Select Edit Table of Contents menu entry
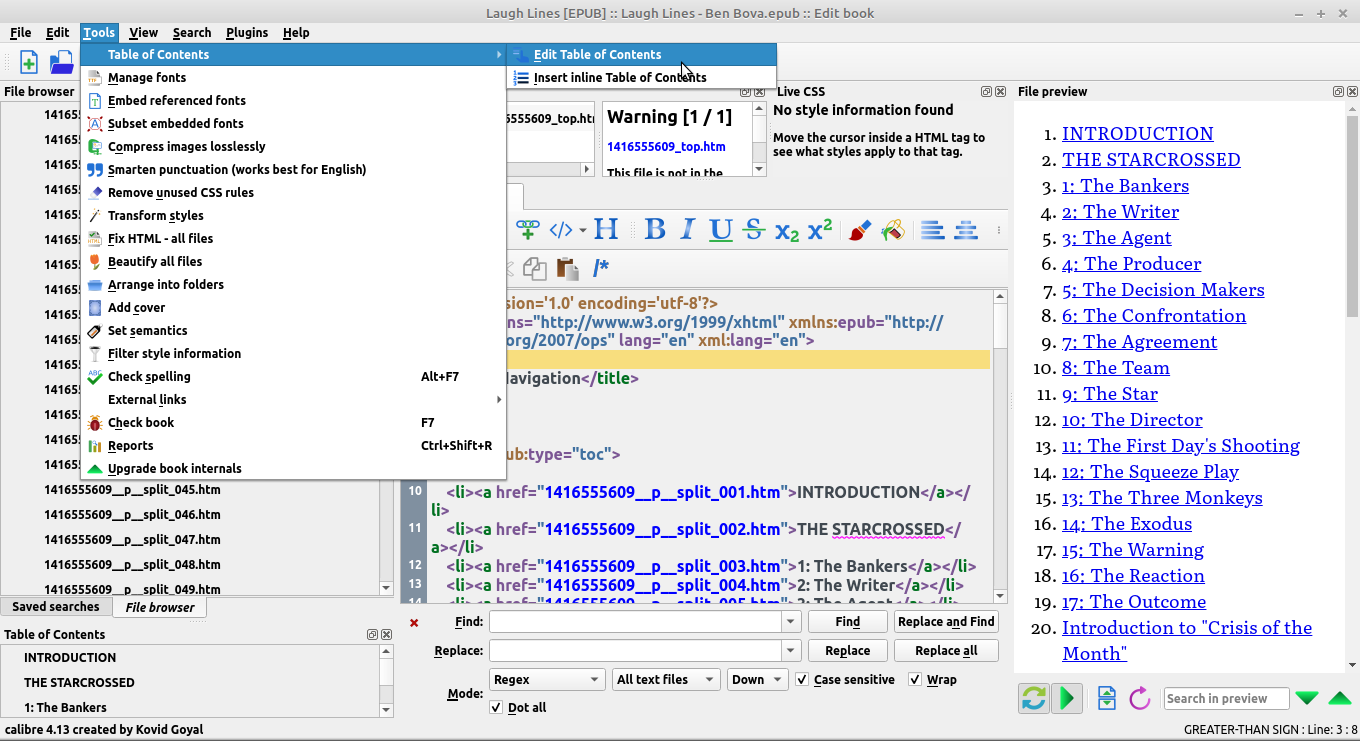The height and width of the screenshot is (741, 1360). [x=597, y=55]
